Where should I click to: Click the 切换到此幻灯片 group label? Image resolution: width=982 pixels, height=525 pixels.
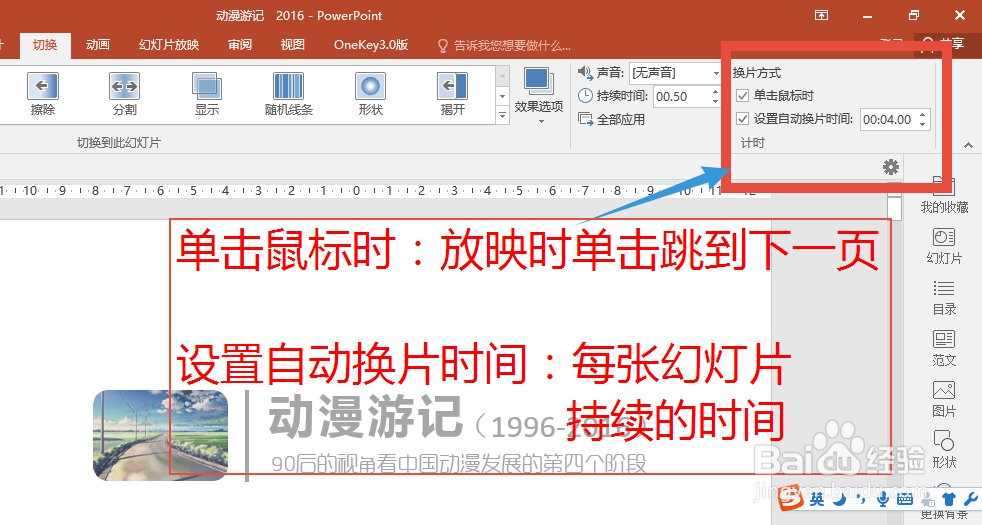(x=119, y=143)
